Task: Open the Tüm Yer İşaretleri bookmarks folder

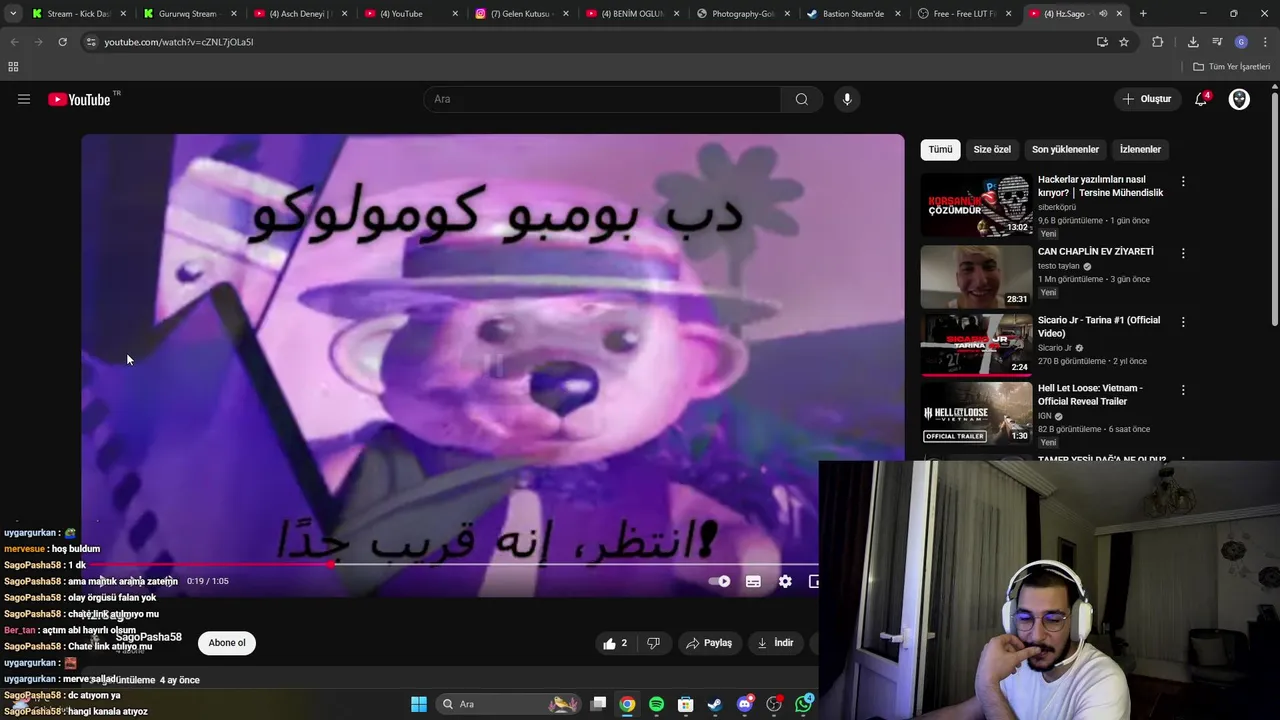Action: pos(1231,67)
